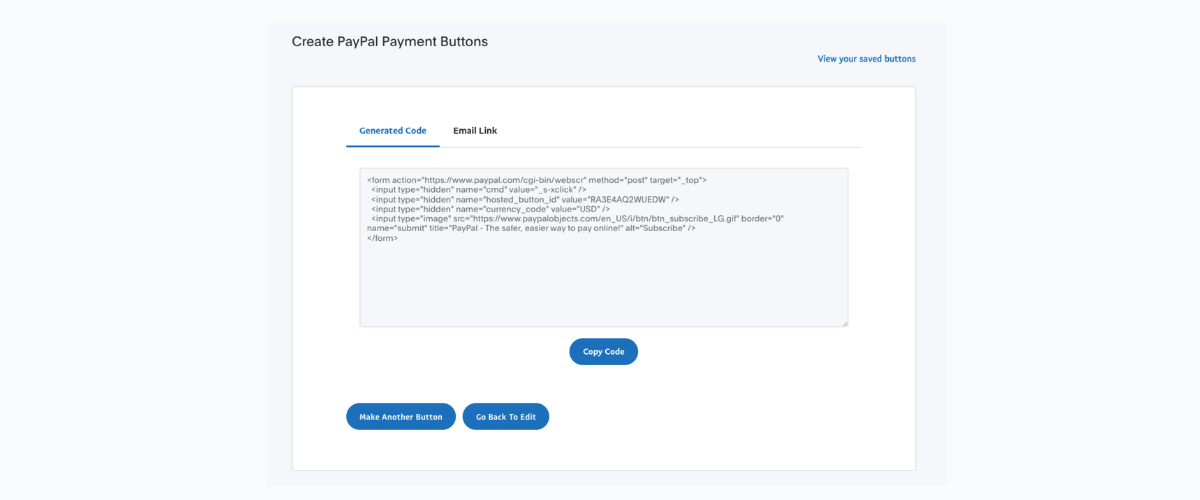Click Go Back To Edit button
This screenshot has width=1200, height=500.
pyautogui.click(x=506, y=416)
